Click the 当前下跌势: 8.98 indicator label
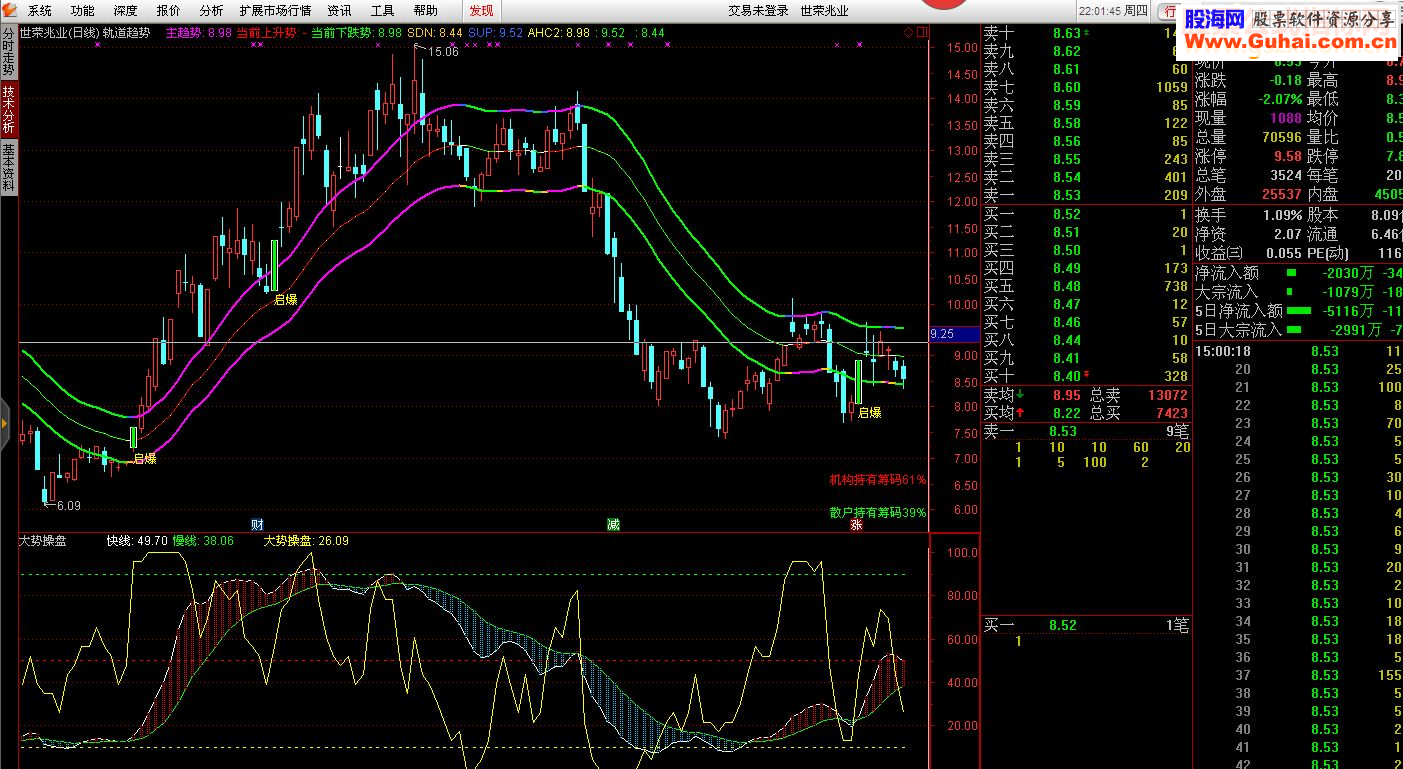The image size is (1403, 769). pos(356,33)
